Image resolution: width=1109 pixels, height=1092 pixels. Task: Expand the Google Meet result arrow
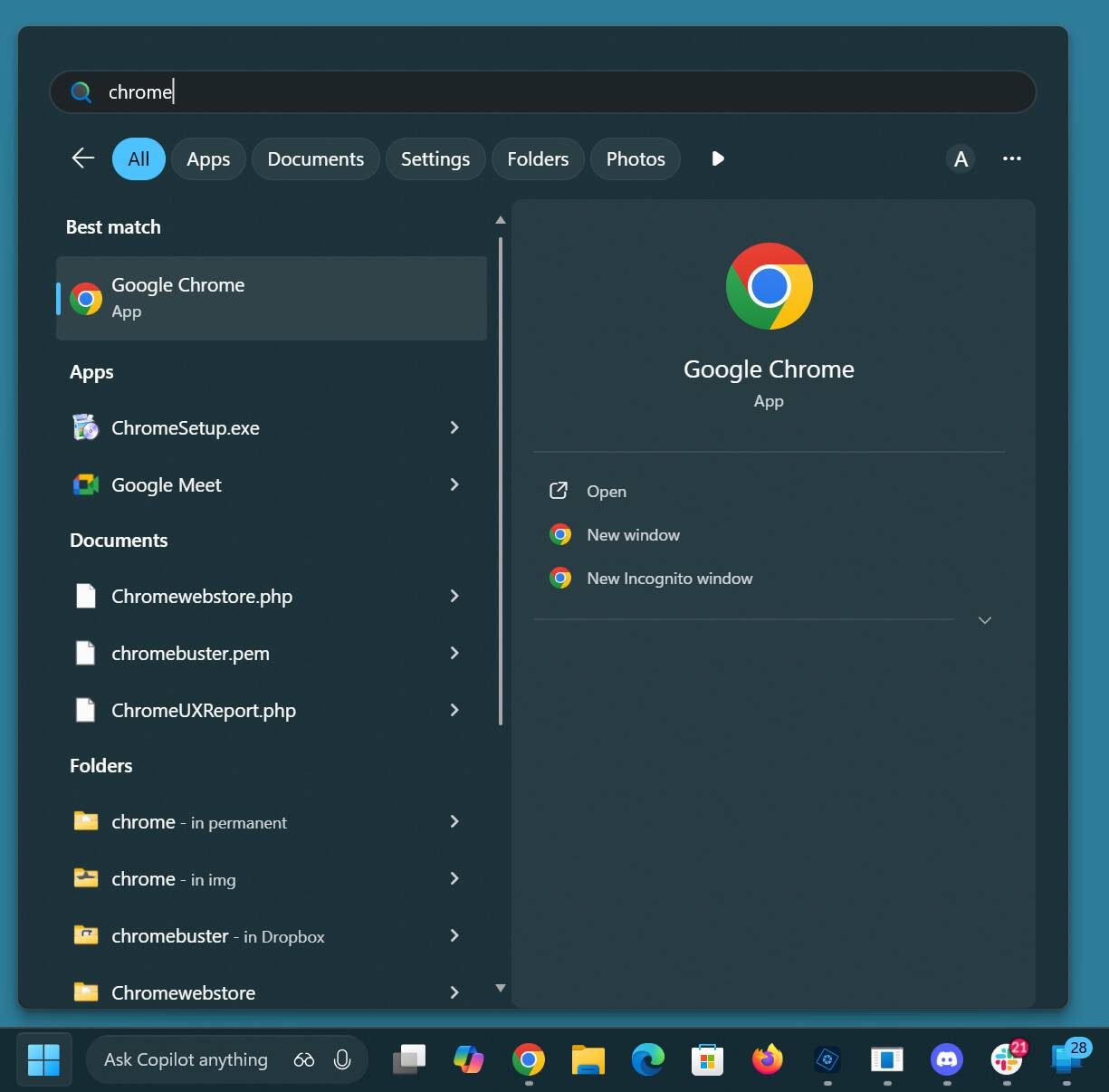(454, 484)
